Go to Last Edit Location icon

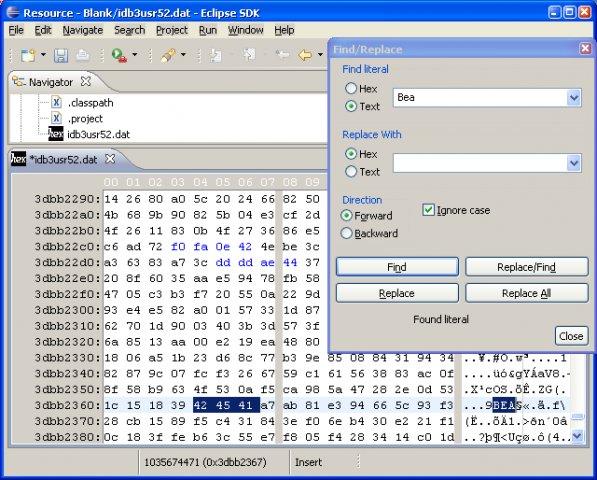(x=282, y=56)
